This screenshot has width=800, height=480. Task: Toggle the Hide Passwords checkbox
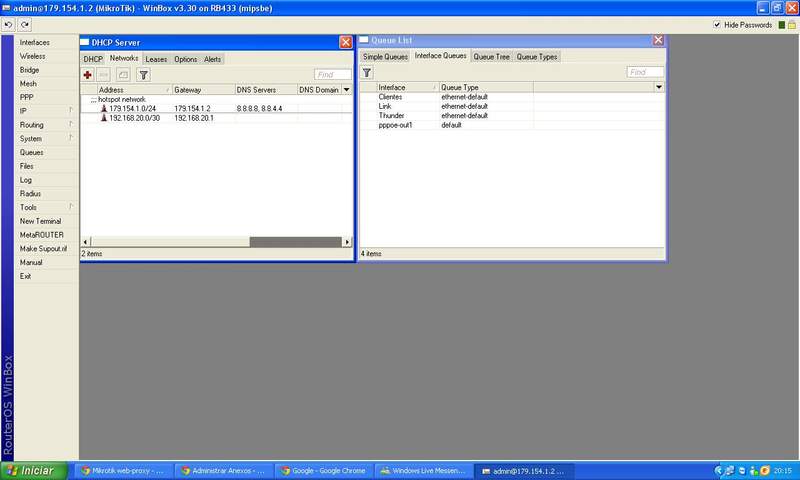click(x=717, y=24)
